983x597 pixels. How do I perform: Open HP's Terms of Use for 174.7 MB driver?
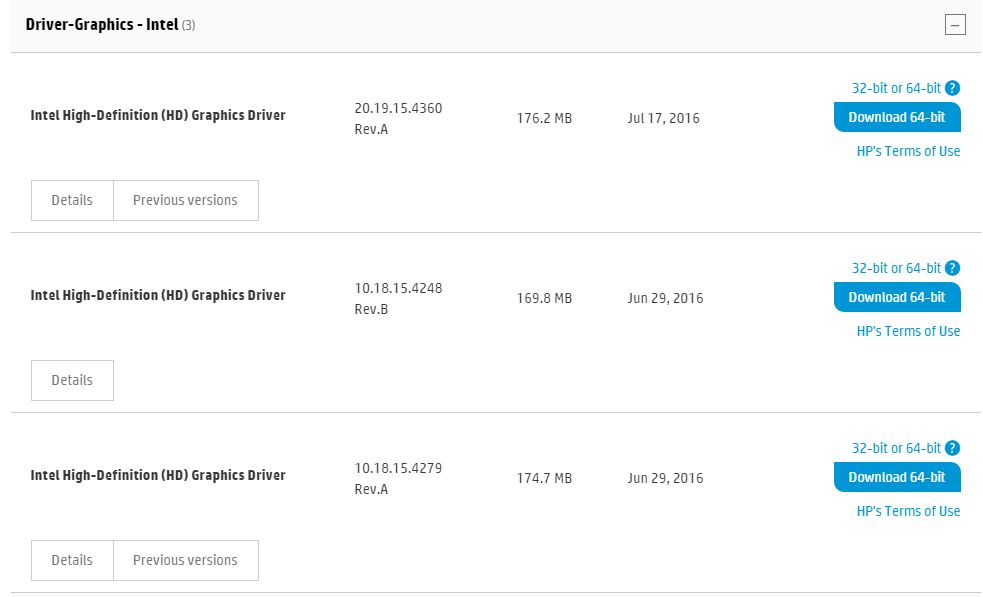pyautogui.click(x=908, y=511)
